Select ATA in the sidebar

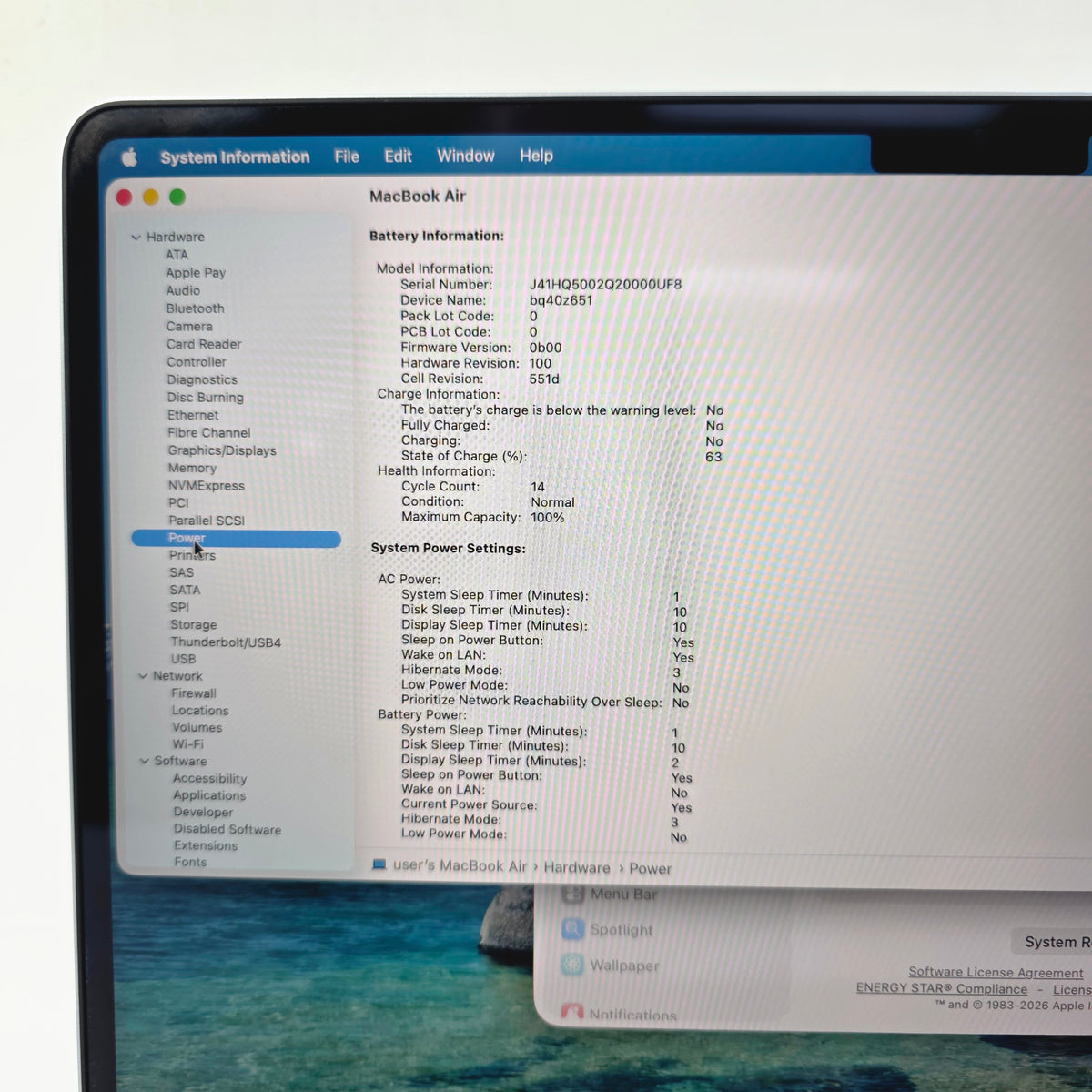click(x=177, y=255)
